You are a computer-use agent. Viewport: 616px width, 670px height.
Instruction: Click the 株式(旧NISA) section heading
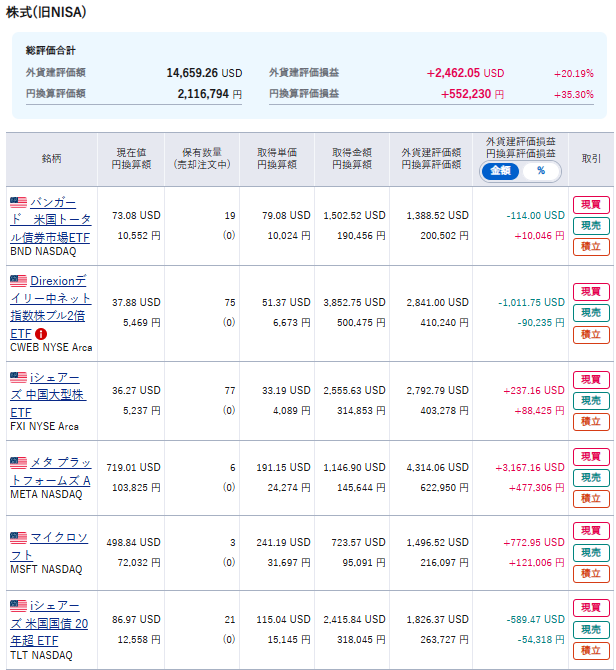46,12
